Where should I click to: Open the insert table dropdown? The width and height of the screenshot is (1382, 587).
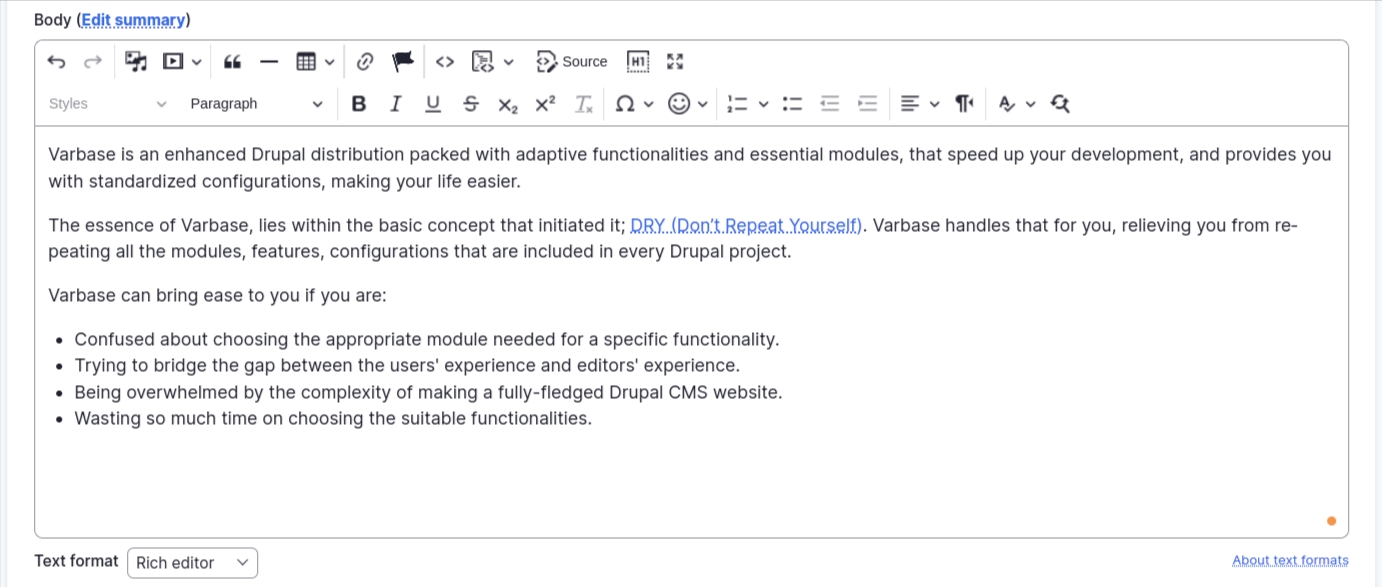point(314,62)
